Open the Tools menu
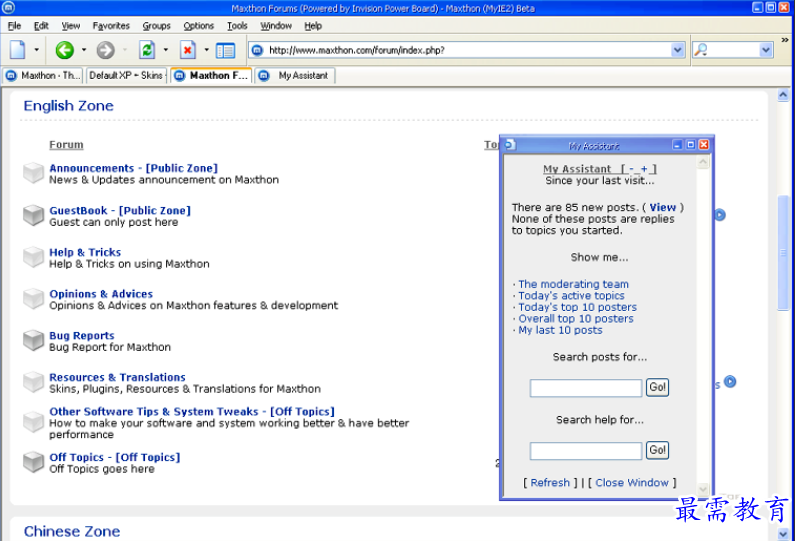Screen dimensions: 797x541 [x=237, y=25]
